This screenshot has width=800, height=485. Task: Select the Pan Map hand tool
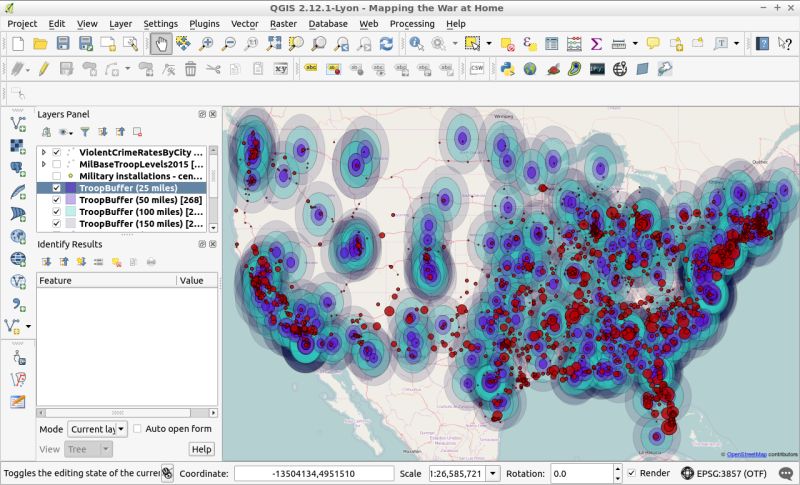point(161,44)
